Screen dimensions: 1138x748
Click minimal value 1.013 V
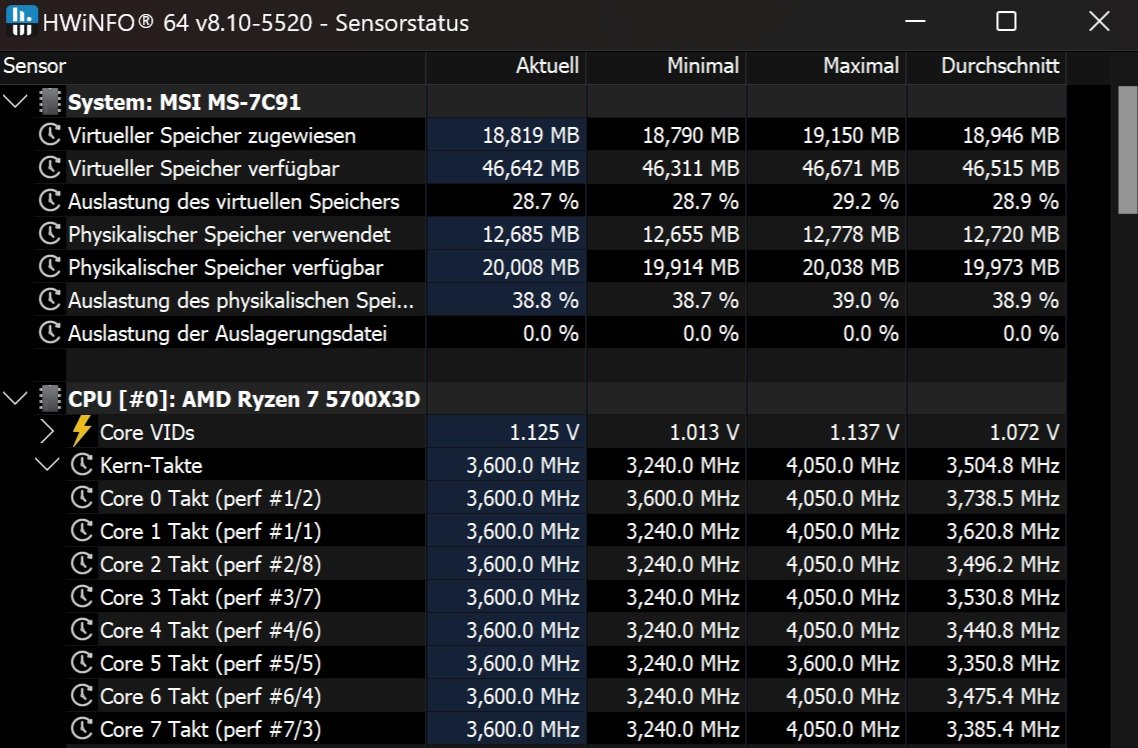704,432
